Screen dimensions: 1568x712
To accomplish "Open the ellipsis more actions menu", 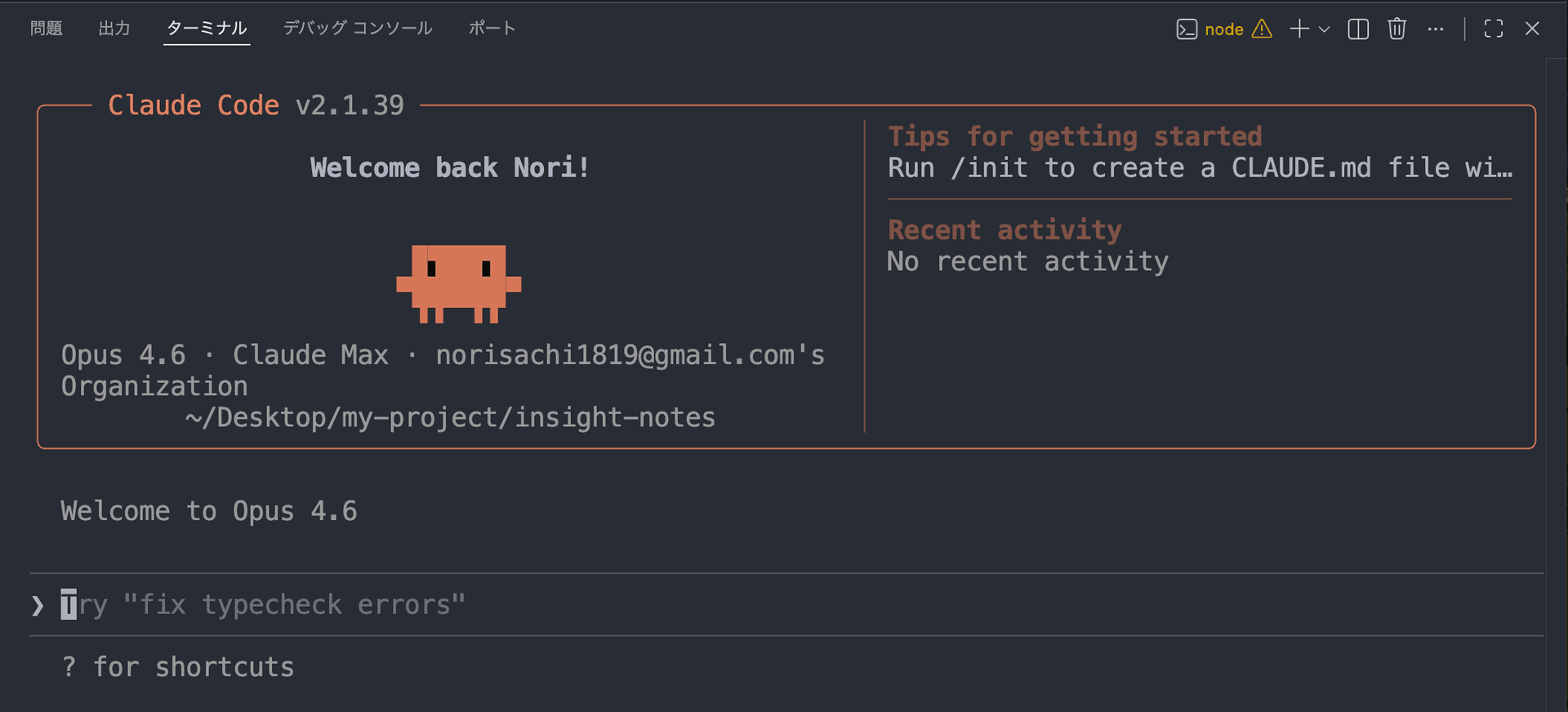I will pyautogui.click(x=1436, y=29).
